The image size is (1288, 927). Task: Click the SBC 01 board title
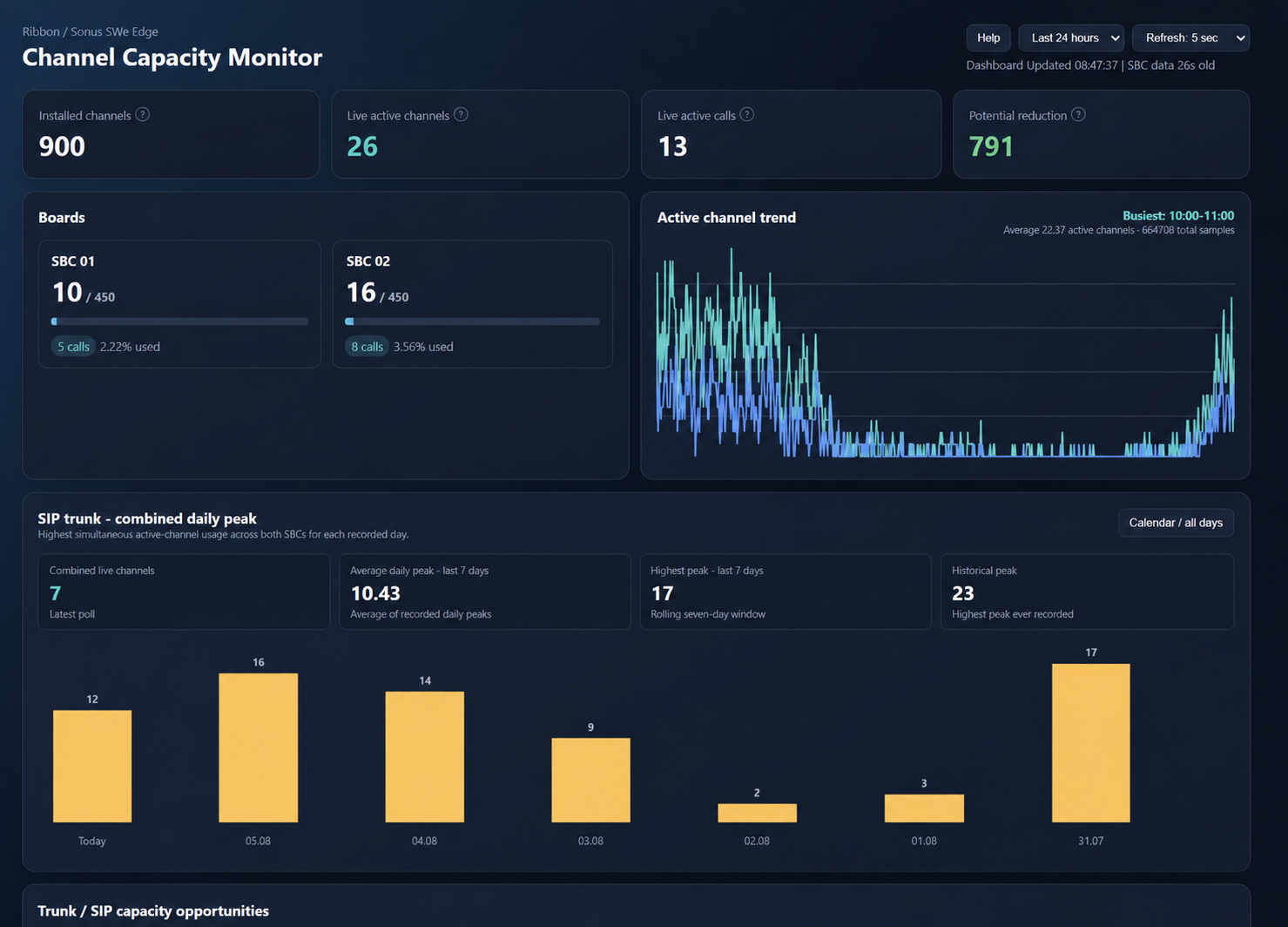73,261
